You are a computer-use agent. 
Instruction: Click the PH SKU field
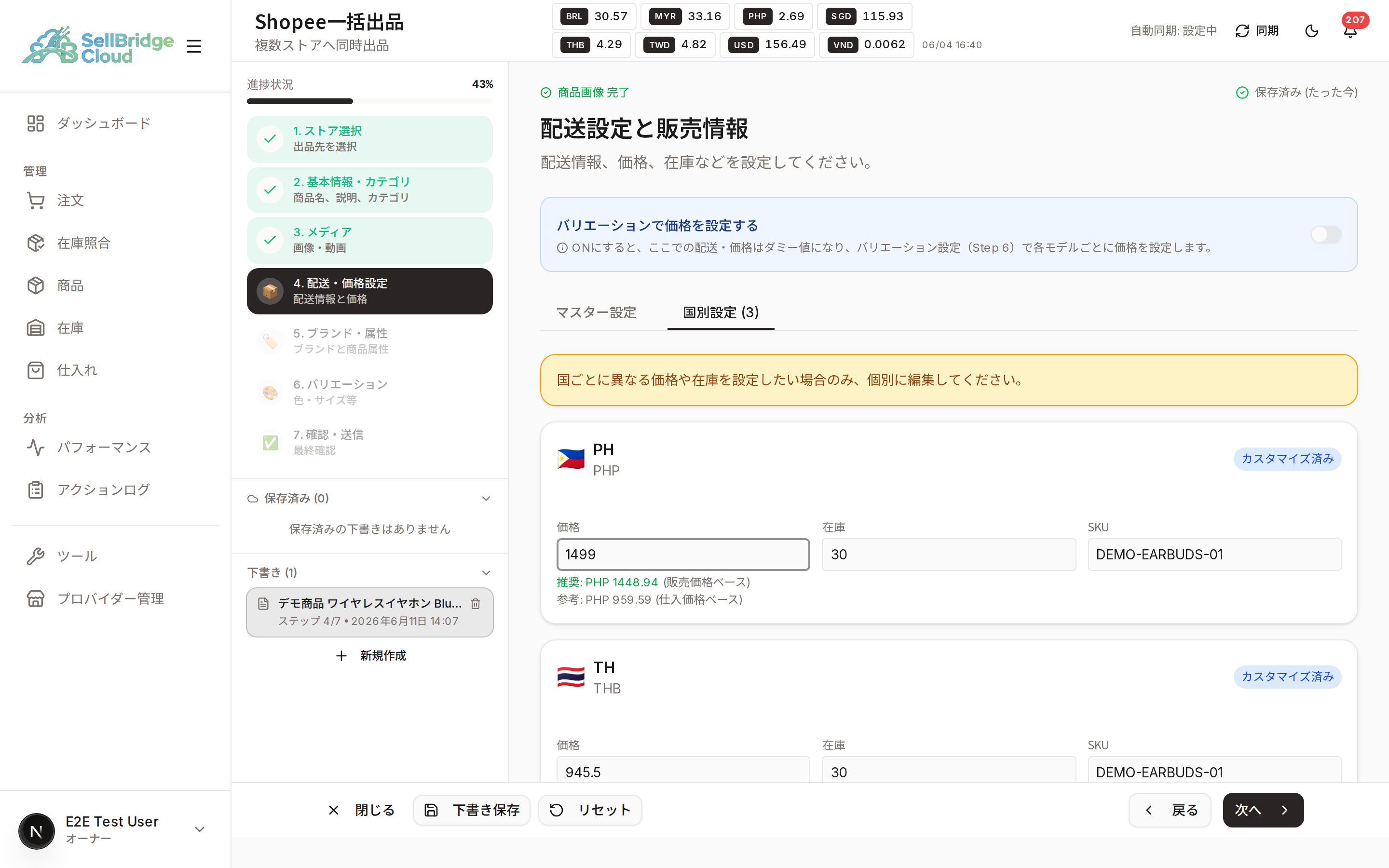[1214, 554]
